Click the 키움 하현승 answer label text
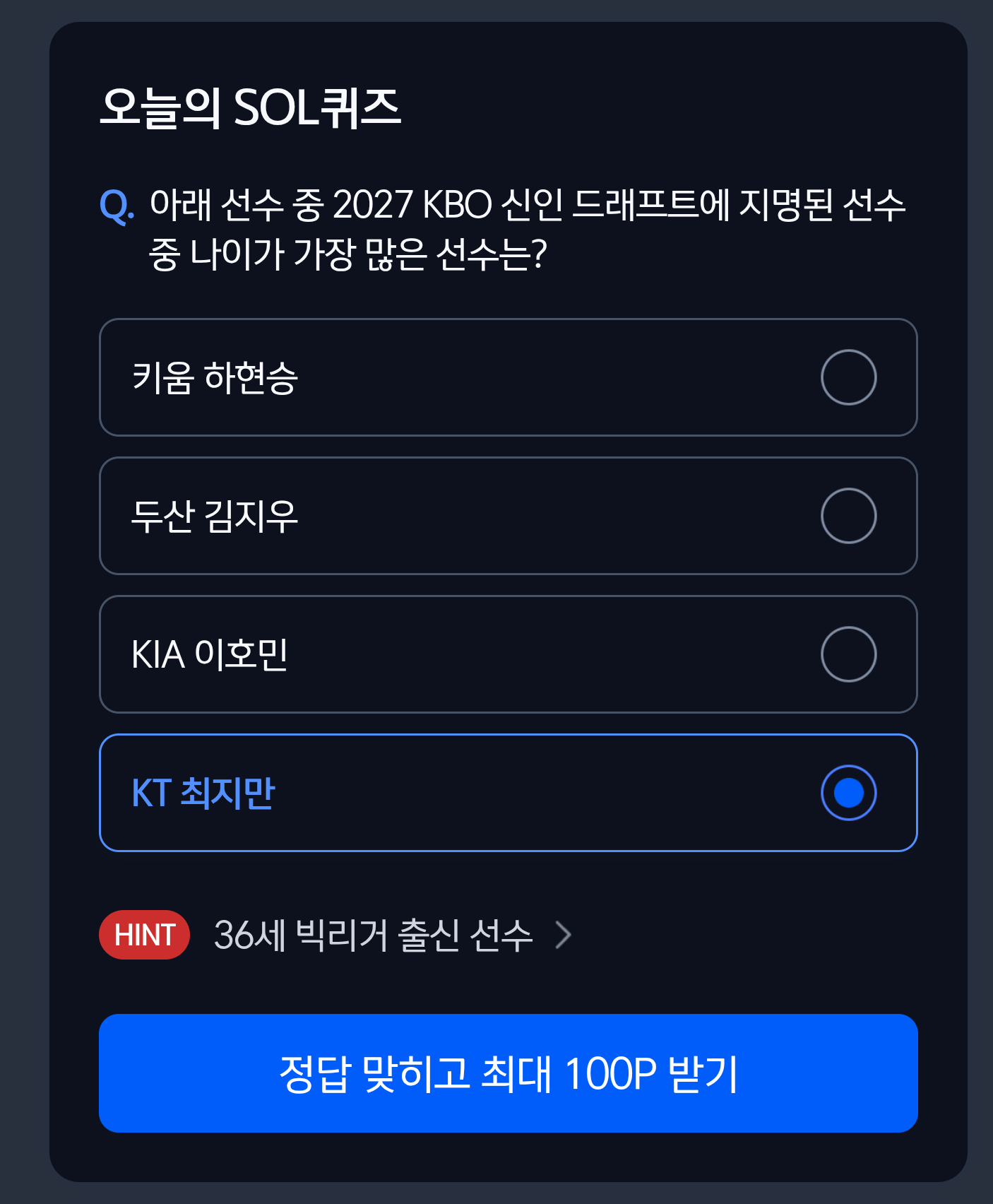 pos(215,377)
